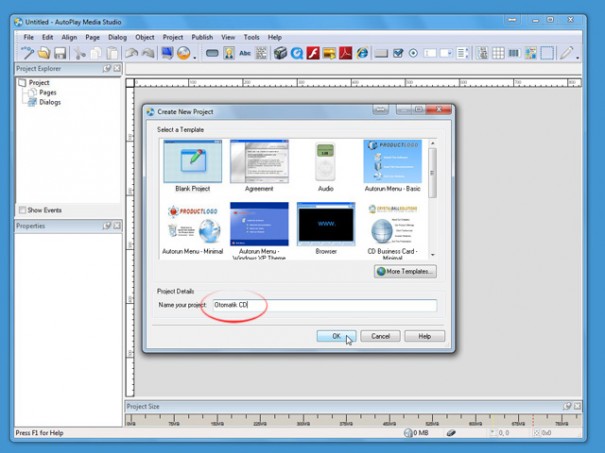
Task: Open the Dialog menu
Action: 117,37
